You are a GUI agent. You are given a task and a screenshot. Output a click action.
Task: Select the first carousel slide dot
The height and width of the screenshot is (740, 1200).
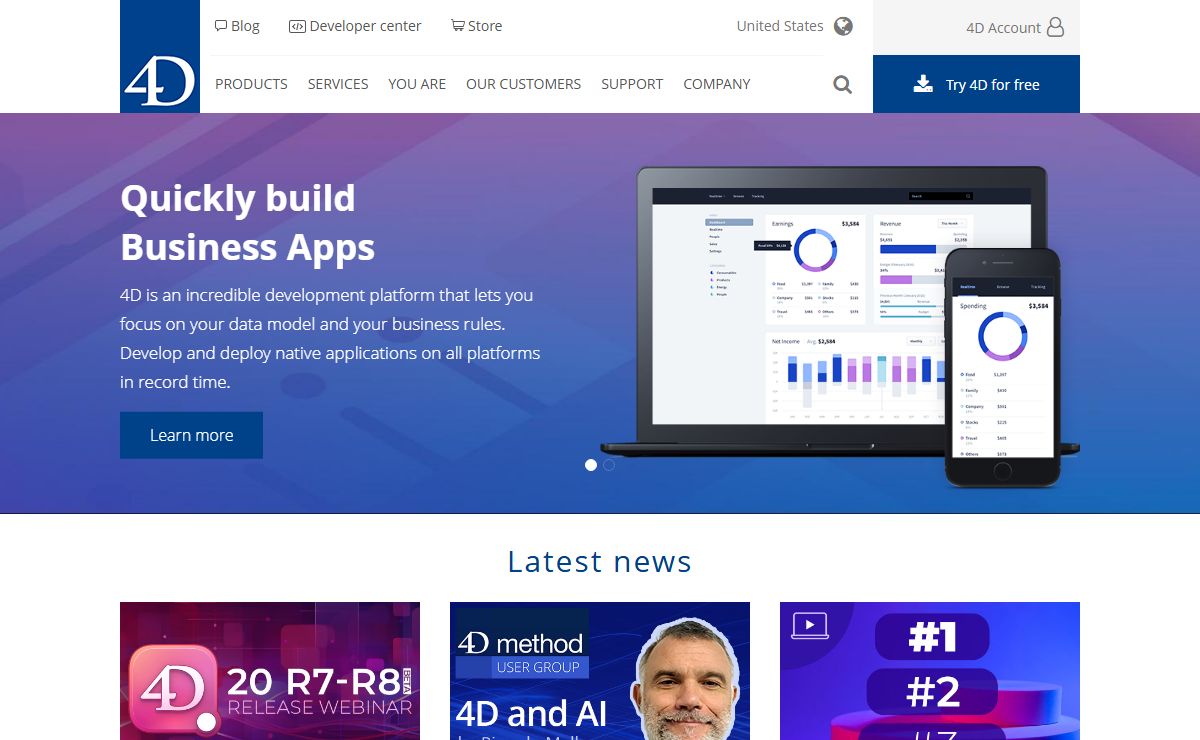[591, 465]
